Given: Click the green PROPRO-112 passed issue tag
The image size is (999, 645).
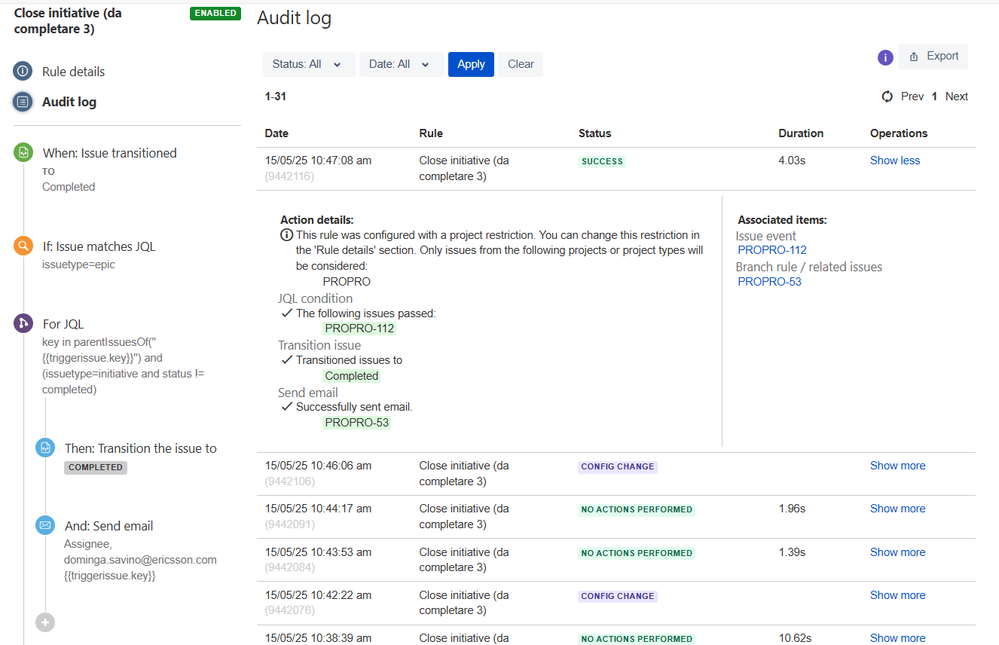Looking at the screenshot, I should click(x=359, y=328).
